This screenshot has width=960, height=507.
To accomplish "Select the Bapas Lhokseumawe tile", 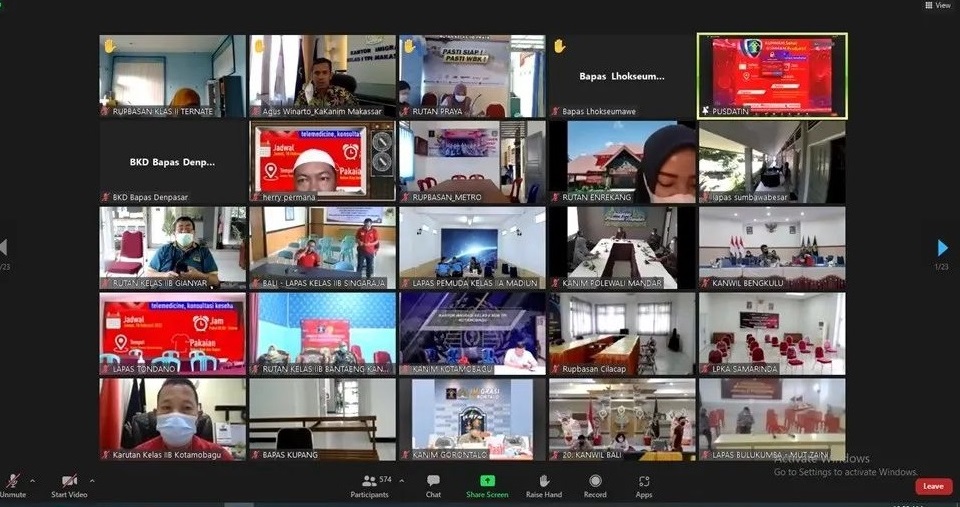I will click(x=622, y=76).
